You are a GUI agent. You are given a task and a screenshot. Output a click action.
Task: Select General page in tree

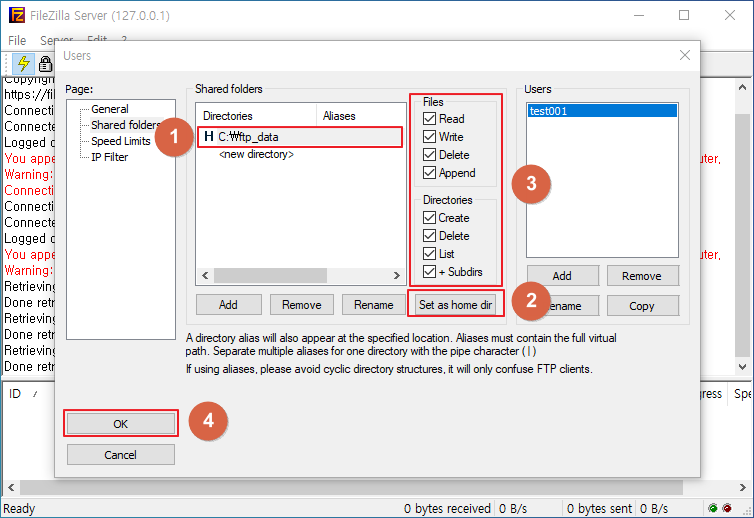[x=110, y=109]
